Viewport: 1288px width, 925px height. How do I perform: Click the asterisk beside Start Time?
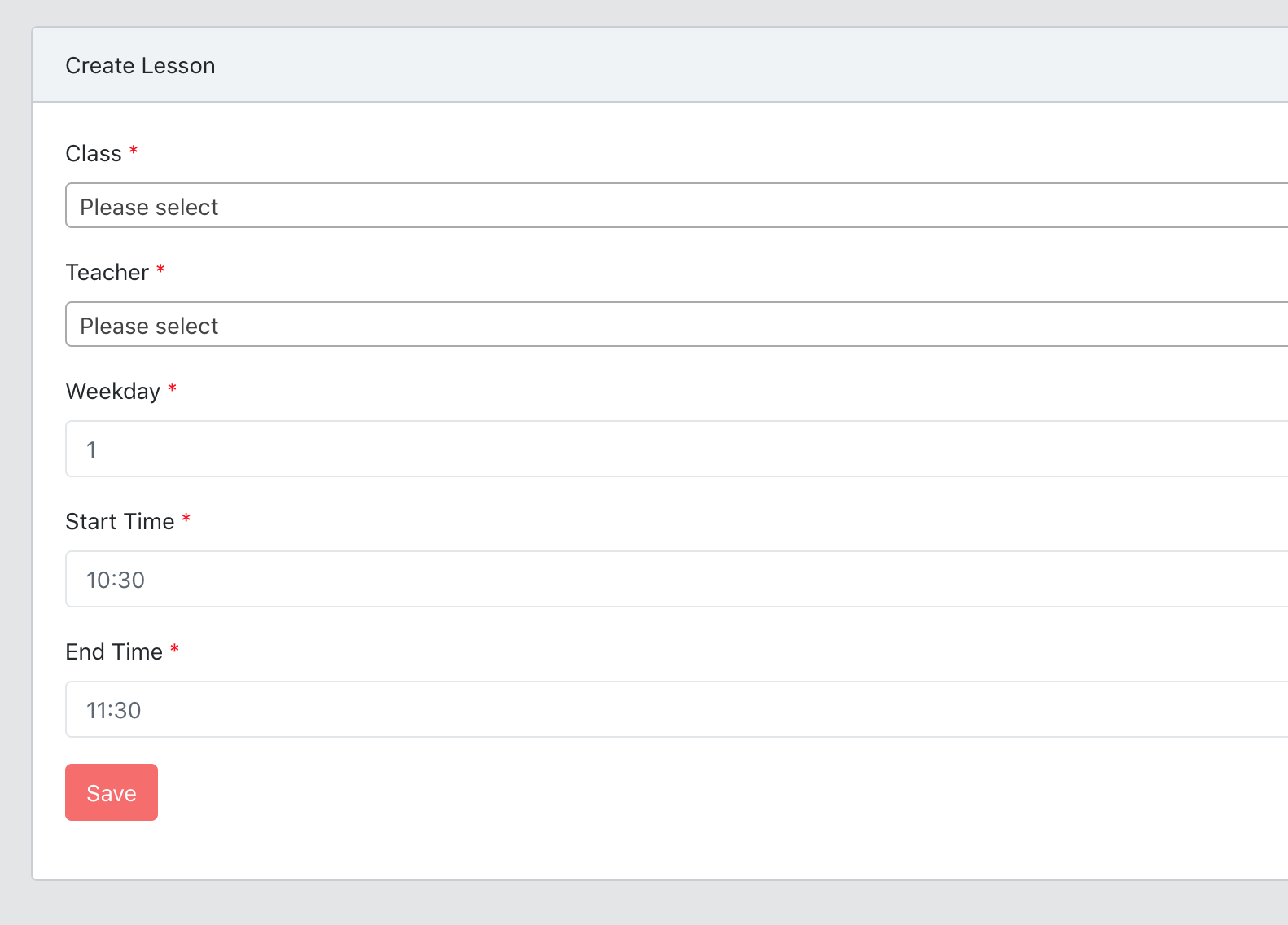[x=186, y=519]
